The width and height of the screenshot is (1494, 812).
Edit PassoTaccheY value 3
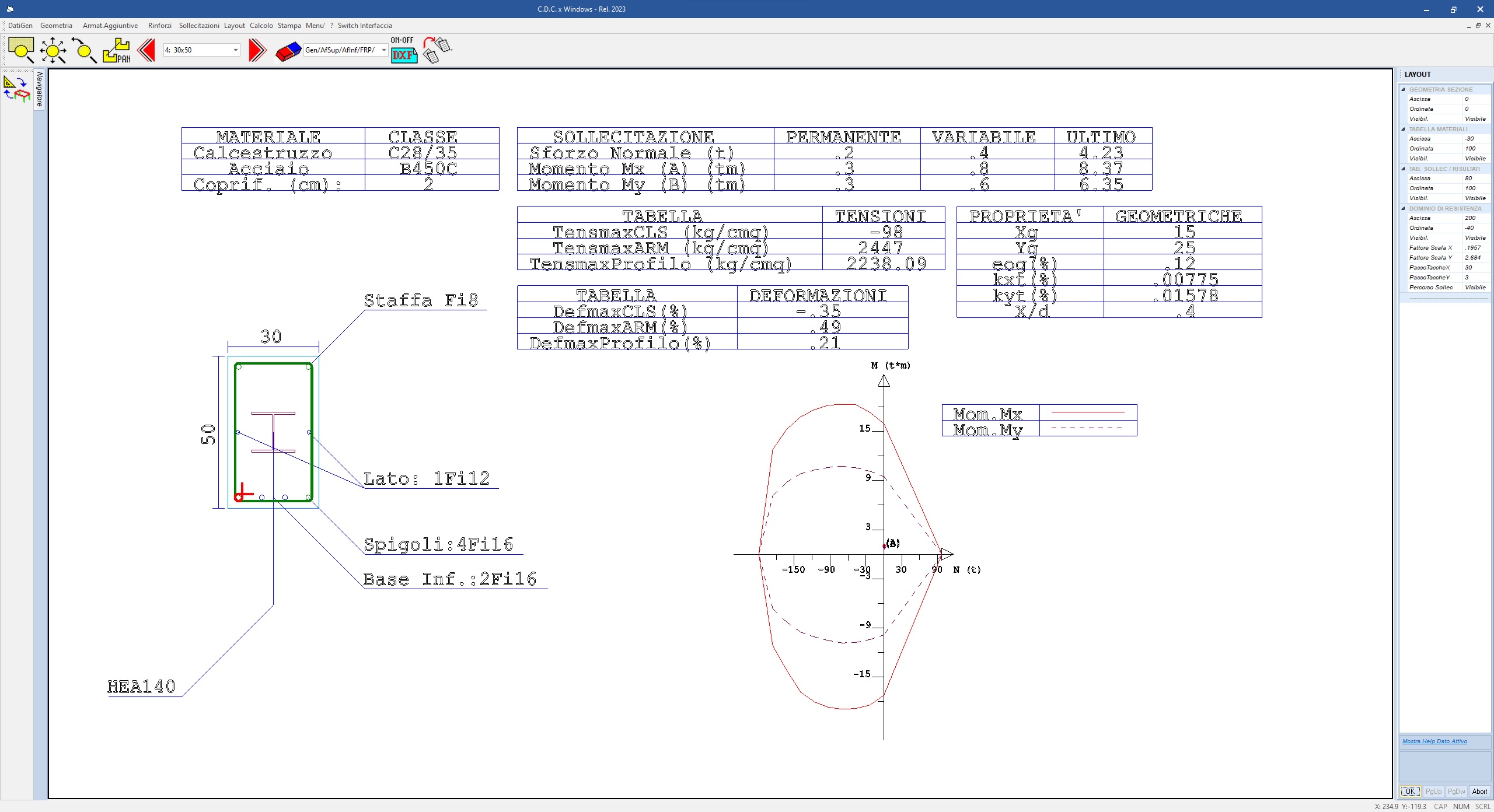(x=1476, y=278)
